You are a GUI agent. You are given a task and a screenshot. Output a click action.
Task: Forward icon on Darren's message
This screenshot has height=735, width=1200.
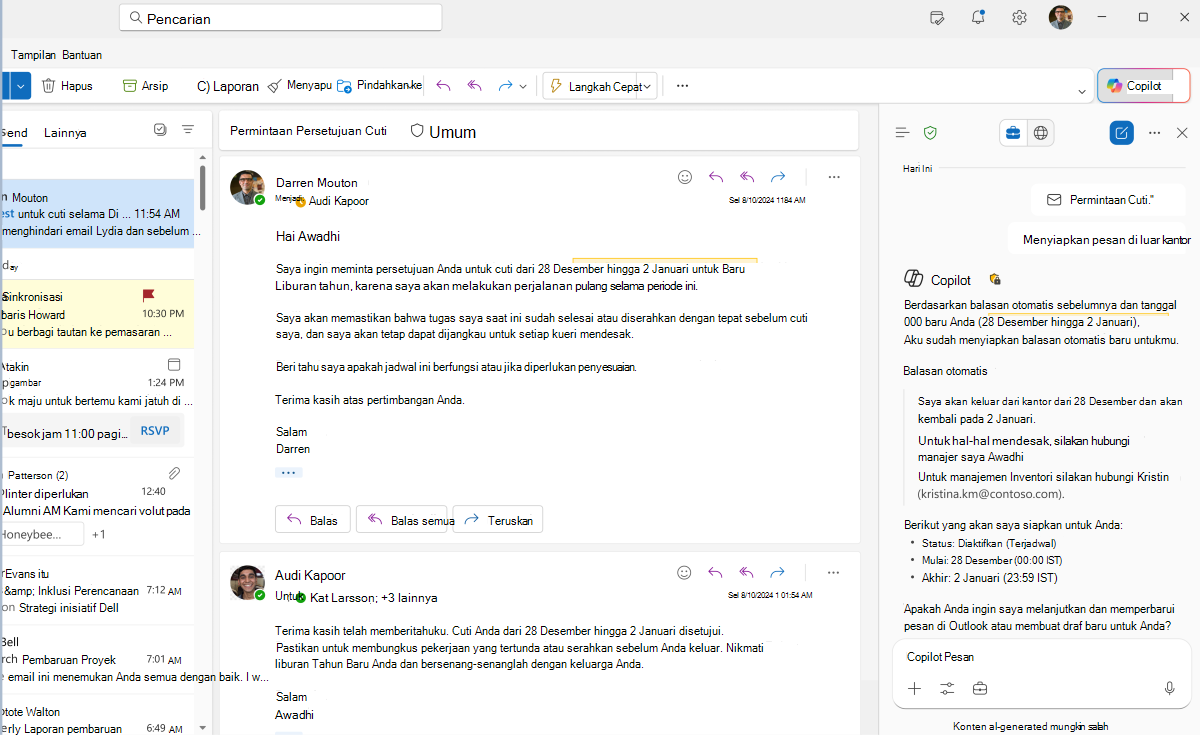(x=777, y=177)
